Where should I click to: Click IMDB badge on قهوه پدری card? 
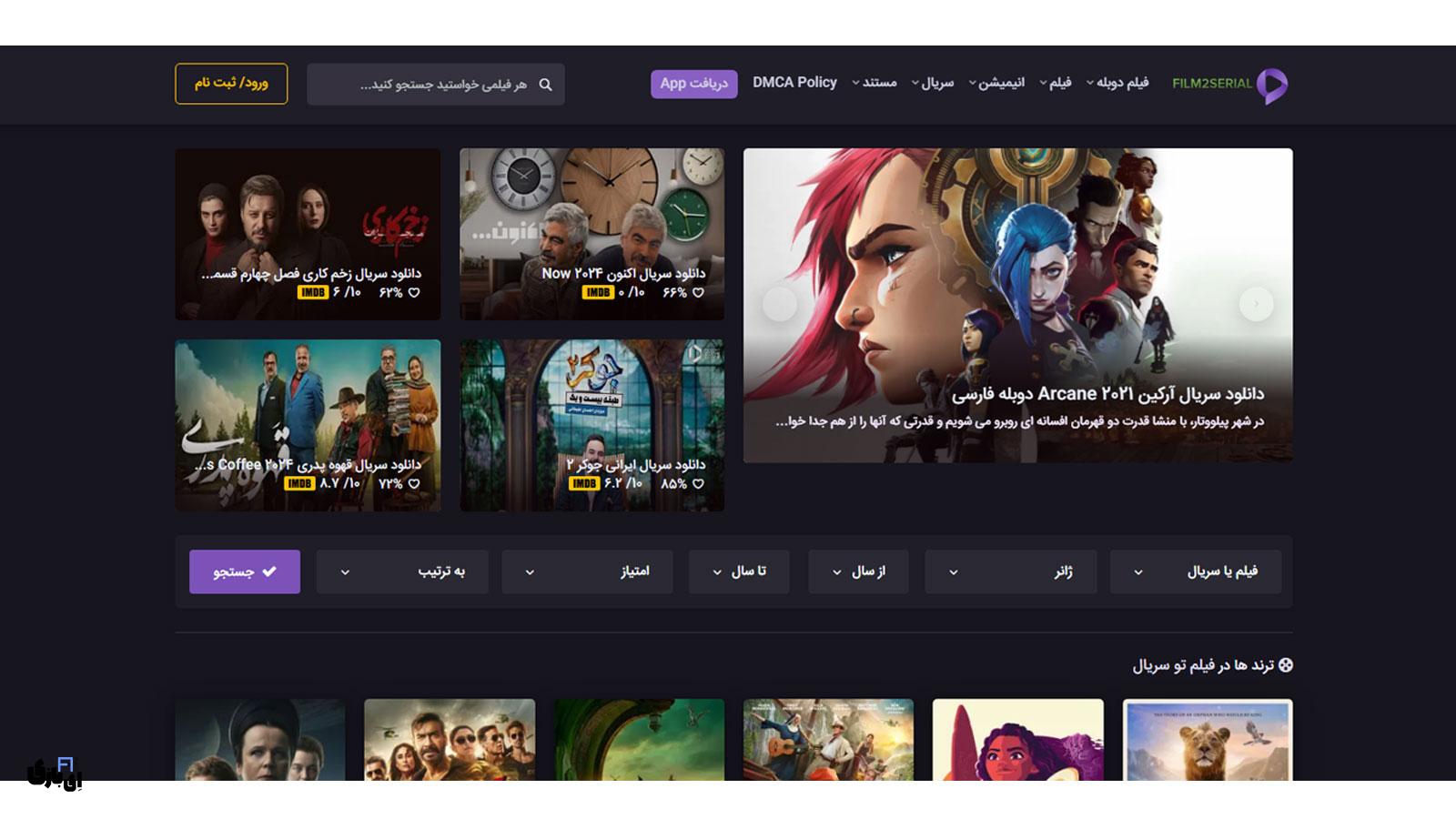(x=298, y=484)
